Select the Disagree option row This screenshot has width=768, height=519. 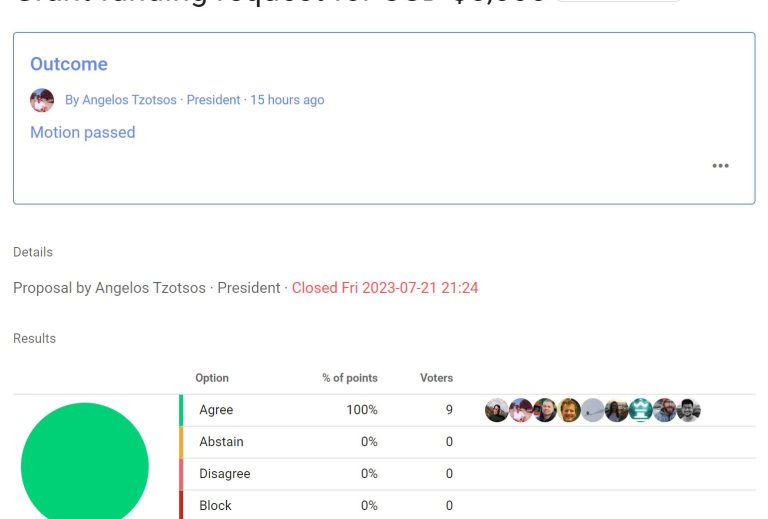[467, 473]
